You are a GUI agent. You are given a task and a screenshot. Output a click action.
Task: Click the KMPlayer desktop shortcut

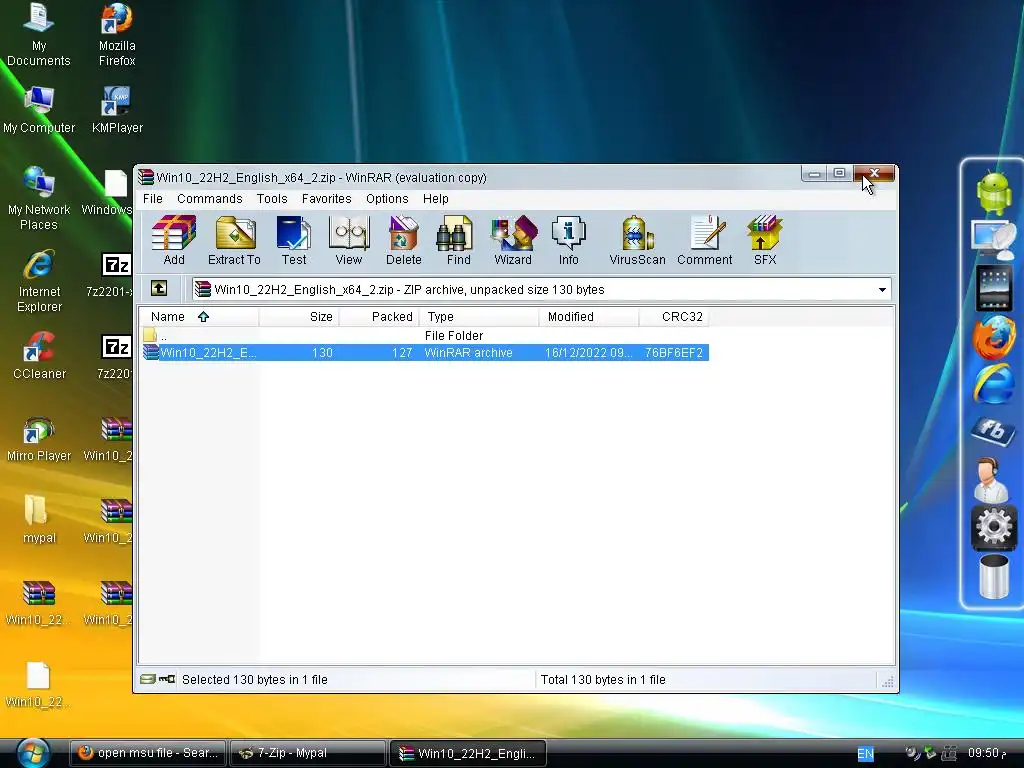[x=117, y=110]
